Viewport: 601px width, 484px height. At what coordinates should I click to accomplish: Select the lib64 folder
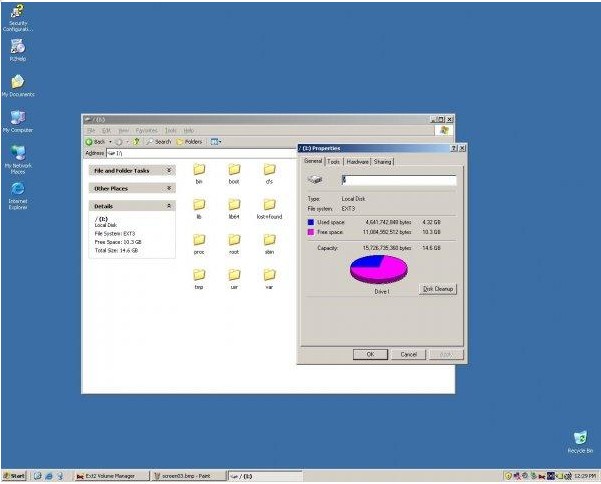[x=234, y=208]
